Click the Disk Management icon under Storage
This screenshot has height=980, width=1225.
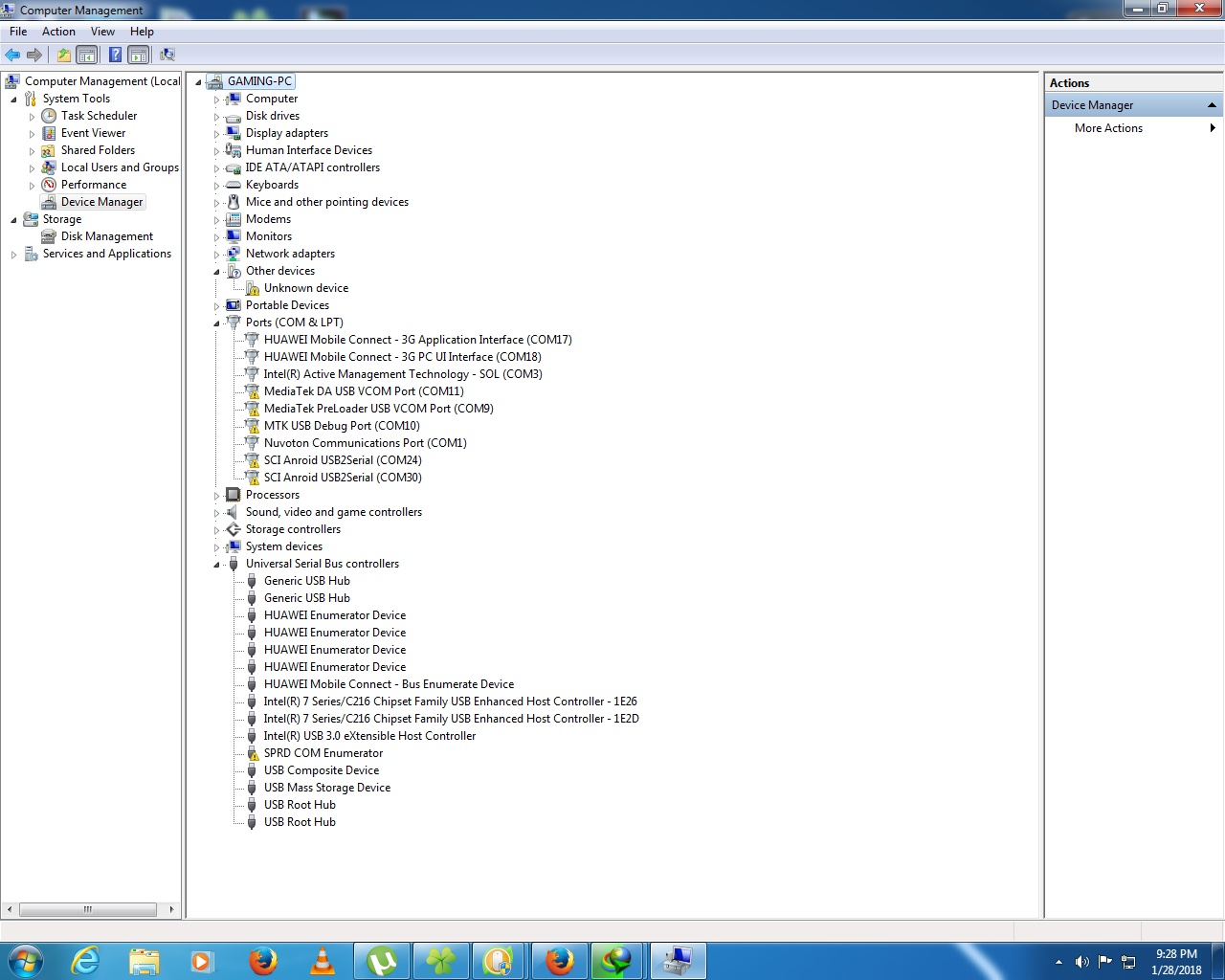[49, 236]
